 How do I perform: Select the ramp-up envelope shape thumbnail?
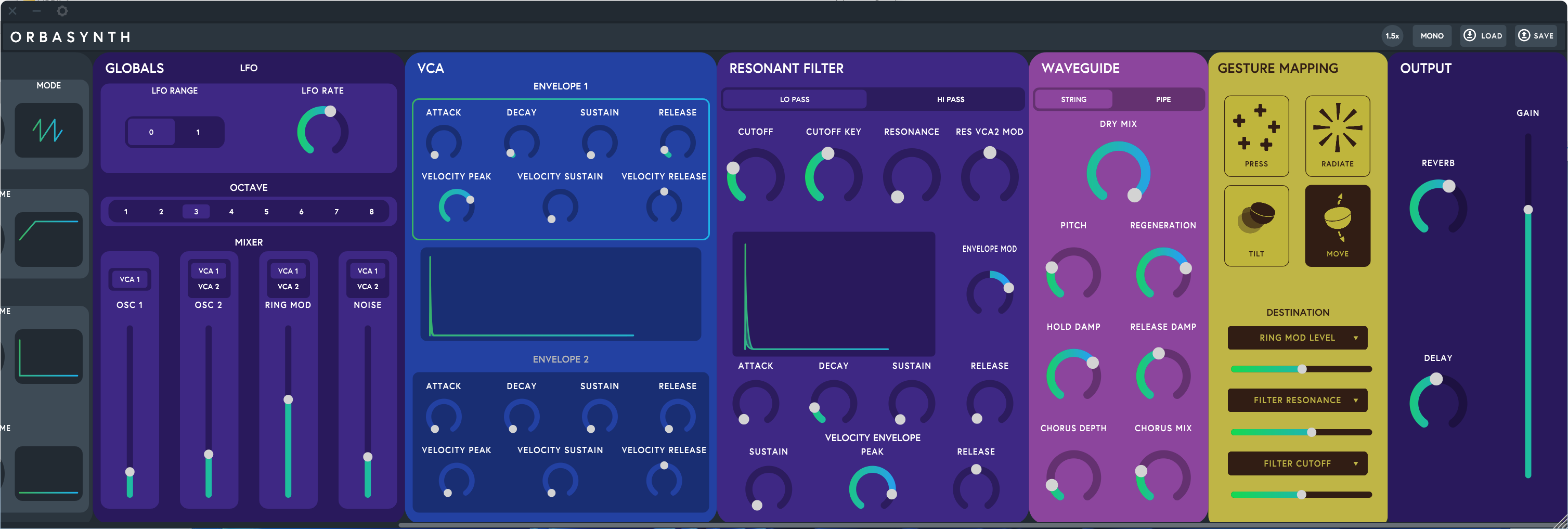click(49, 239)
